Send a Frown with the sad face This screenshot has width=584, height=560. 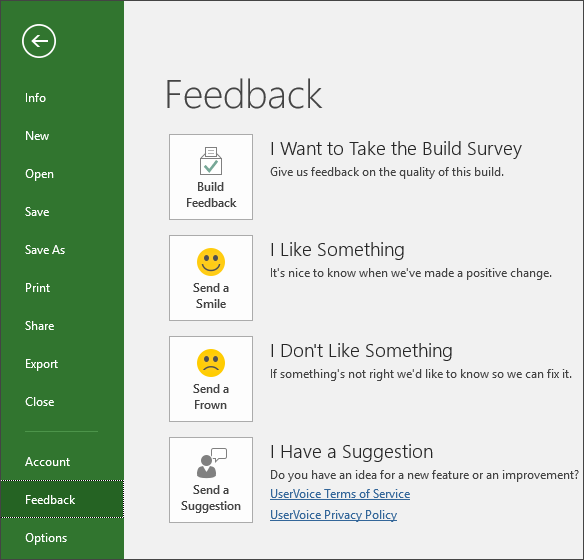211,379
